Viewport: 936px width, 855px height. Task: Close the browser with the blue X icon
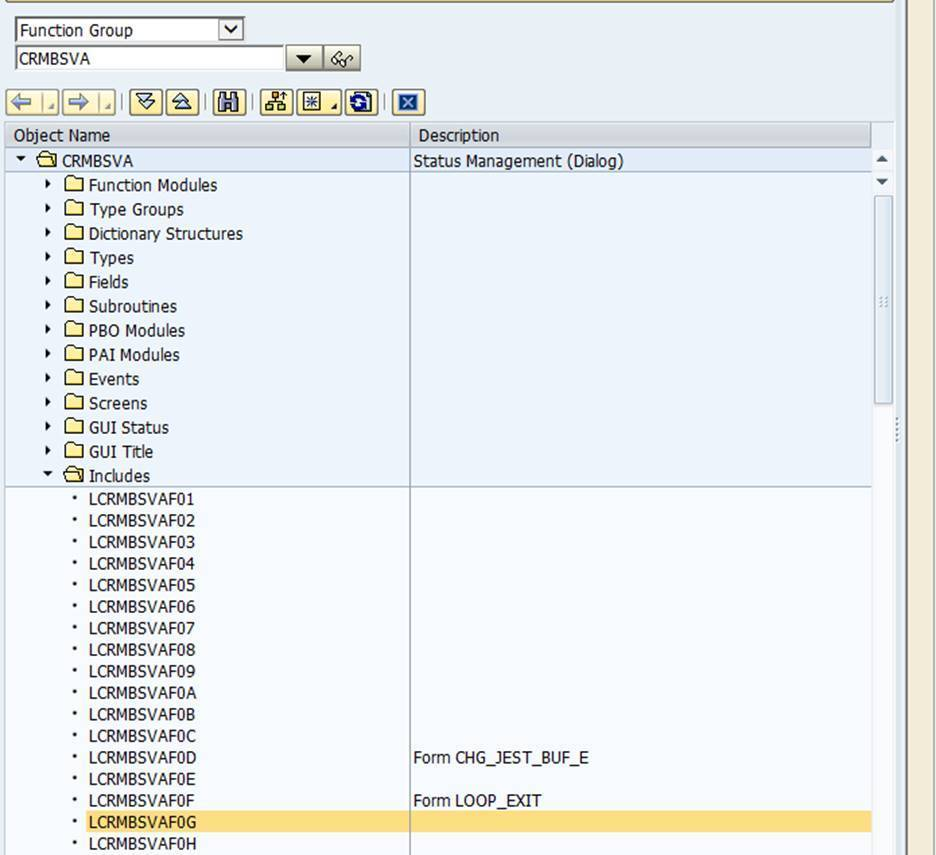pos(408,103)
